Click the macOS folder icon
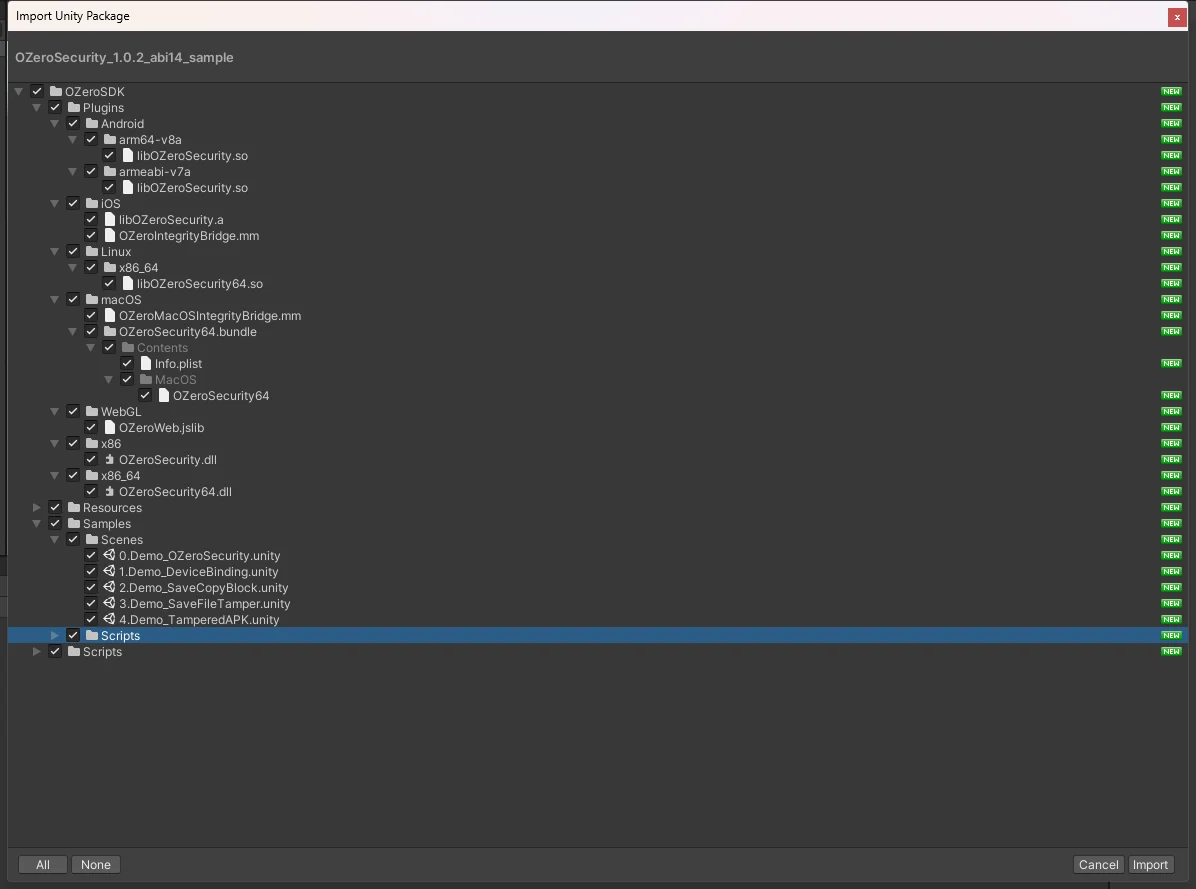Image resolution: width=1196 pixels, height=889 pixels. [x=92, y=300]
